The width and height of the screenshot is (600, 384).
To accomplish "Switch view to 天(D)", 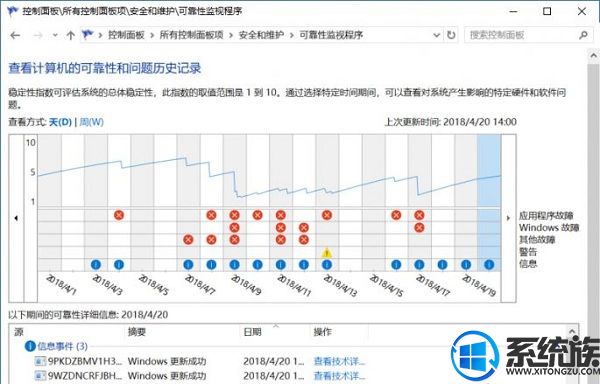I will coord(60,122).
